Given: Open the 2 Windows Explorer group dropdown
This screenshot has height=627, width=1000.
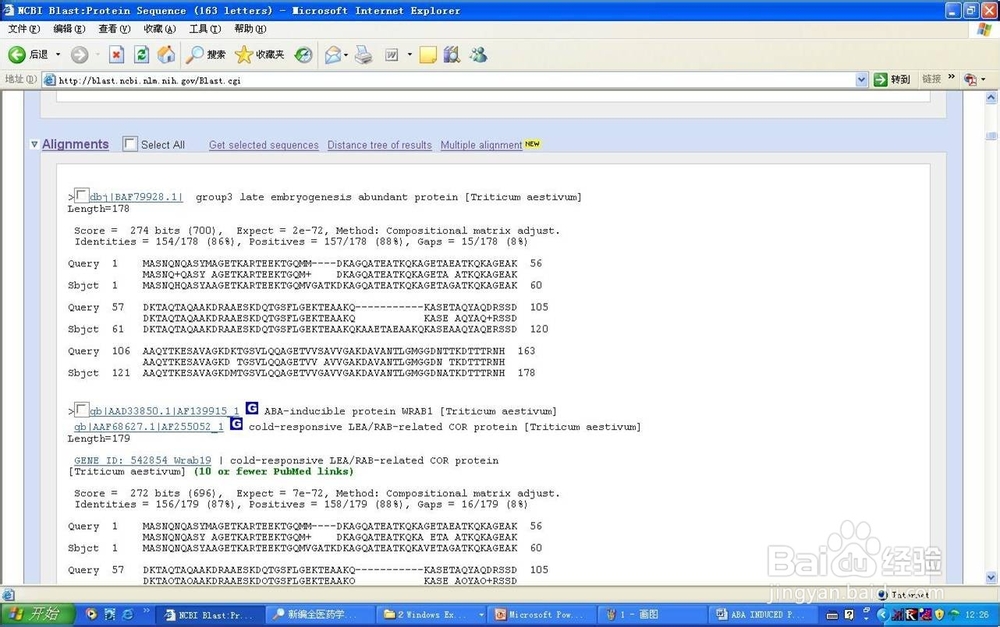Looking at the screenshot, I should [481, 615].
